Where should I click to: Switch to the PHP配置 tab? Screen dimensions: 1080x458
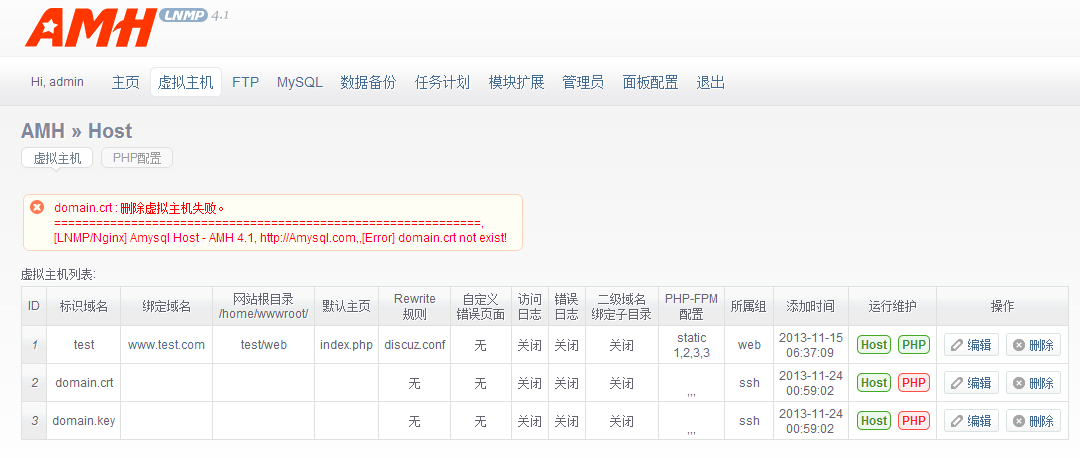point(137,158)
